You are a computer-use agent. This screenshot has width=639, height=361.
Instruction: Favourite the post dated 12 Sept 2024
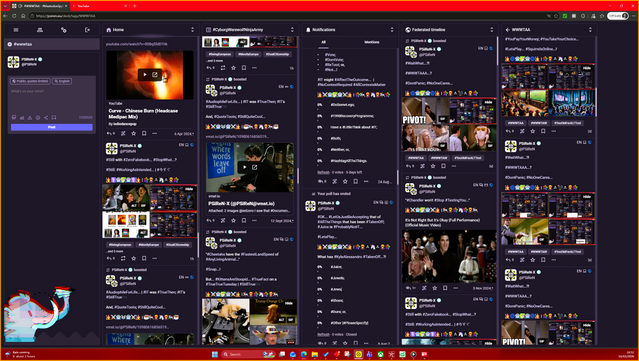click(x=234, y=220)
